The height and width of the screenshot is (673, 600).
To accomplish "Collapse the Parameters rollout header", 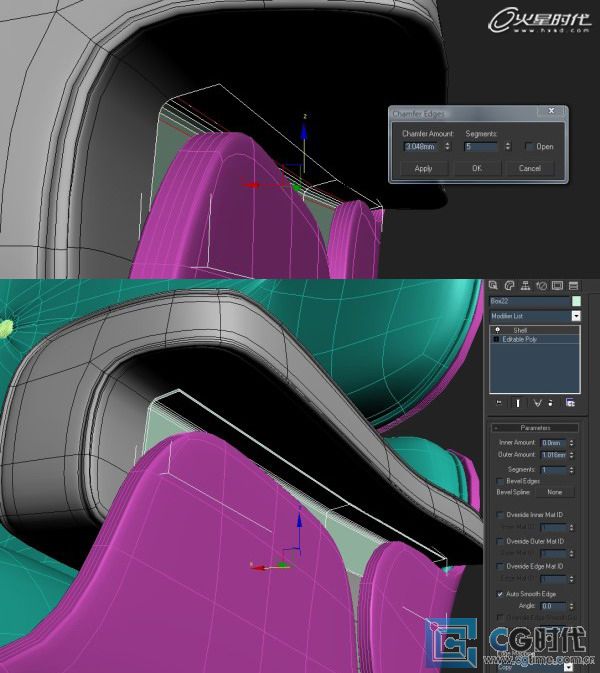I will (x=535, y=427).
